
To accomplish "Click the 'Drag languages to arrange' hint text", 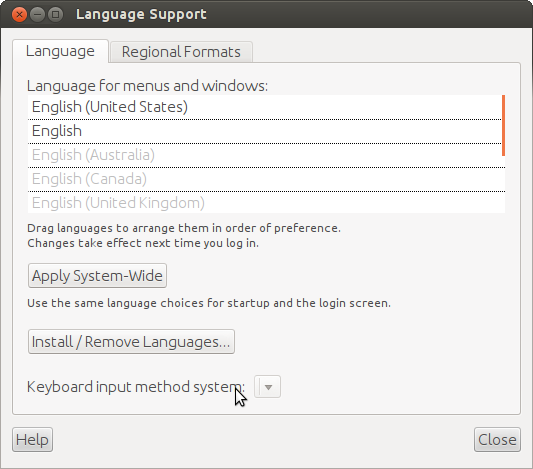I will [x=184, y=228].
